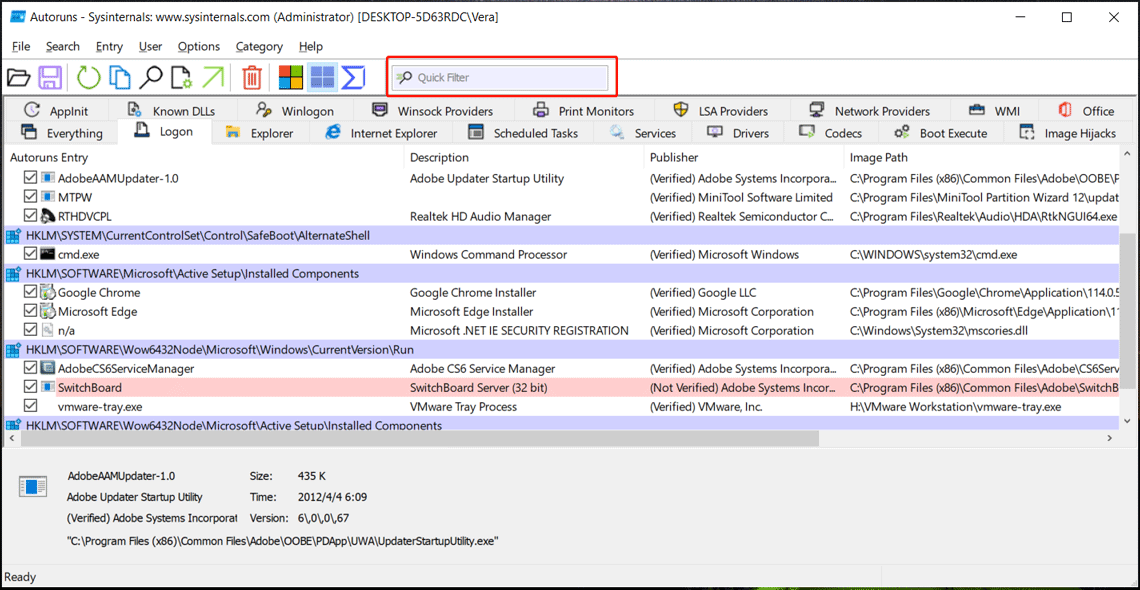Click registry icon beside SafeBoot AlternateShell key
This screenshot has width=1140, height=590.
pos(13,235)
